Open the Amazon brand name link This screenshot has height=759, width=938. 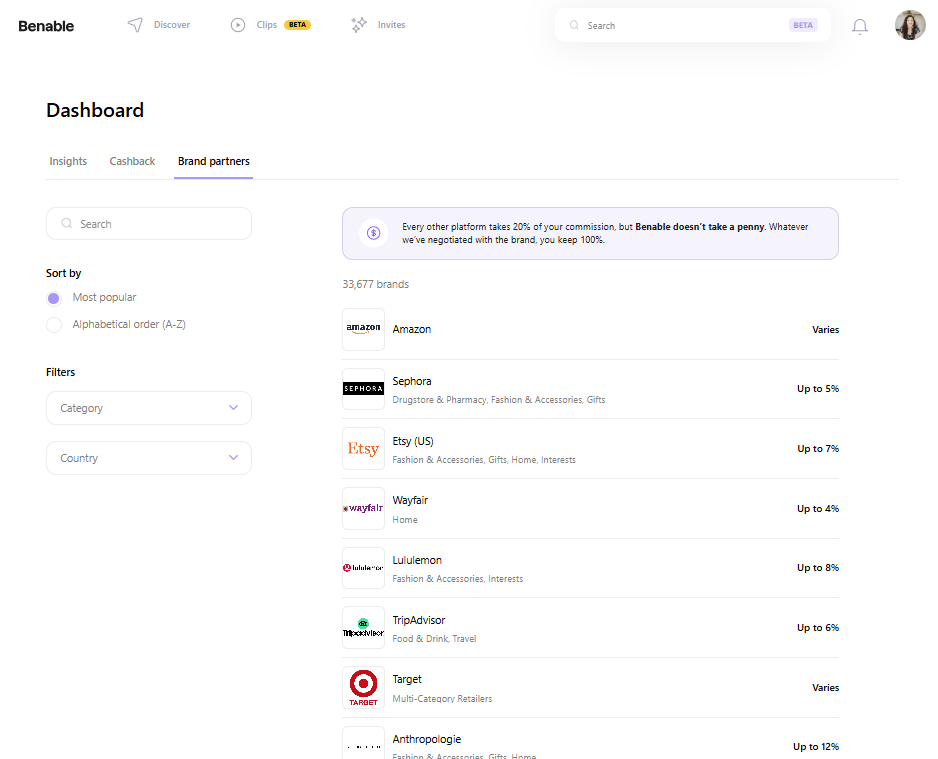(x=412, y=329)
